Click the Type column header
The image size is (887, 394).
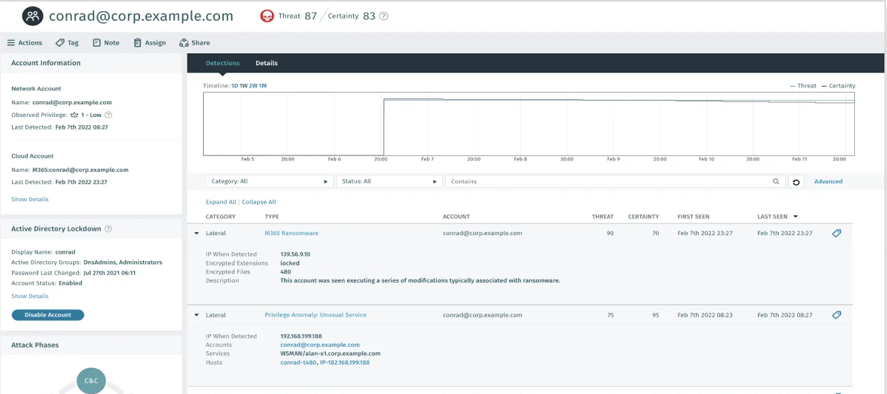272,217
